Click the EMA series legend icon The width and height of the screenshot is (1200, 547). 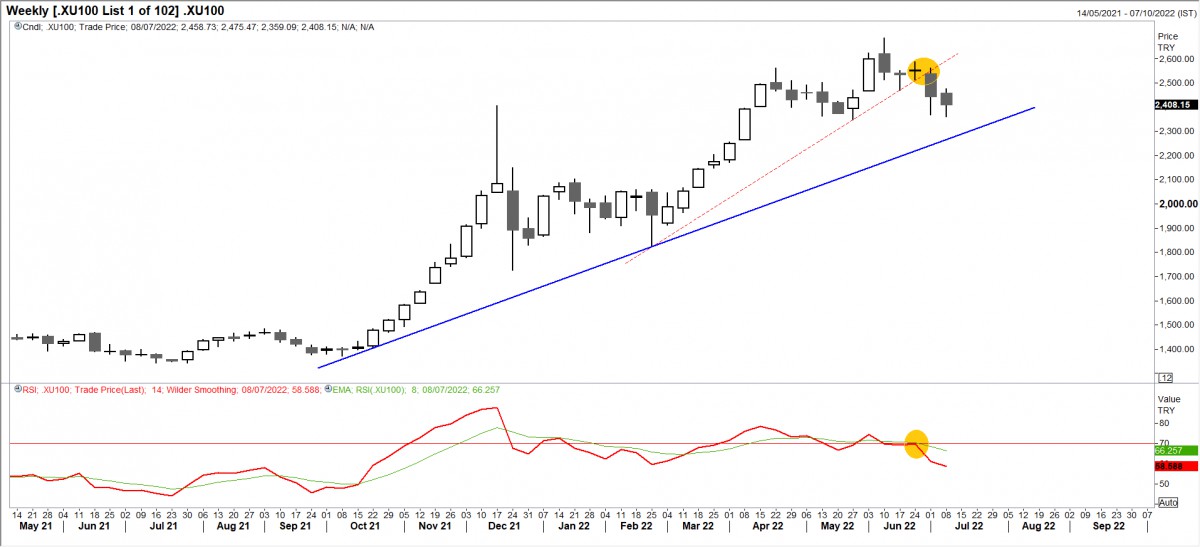coord(331,389)
